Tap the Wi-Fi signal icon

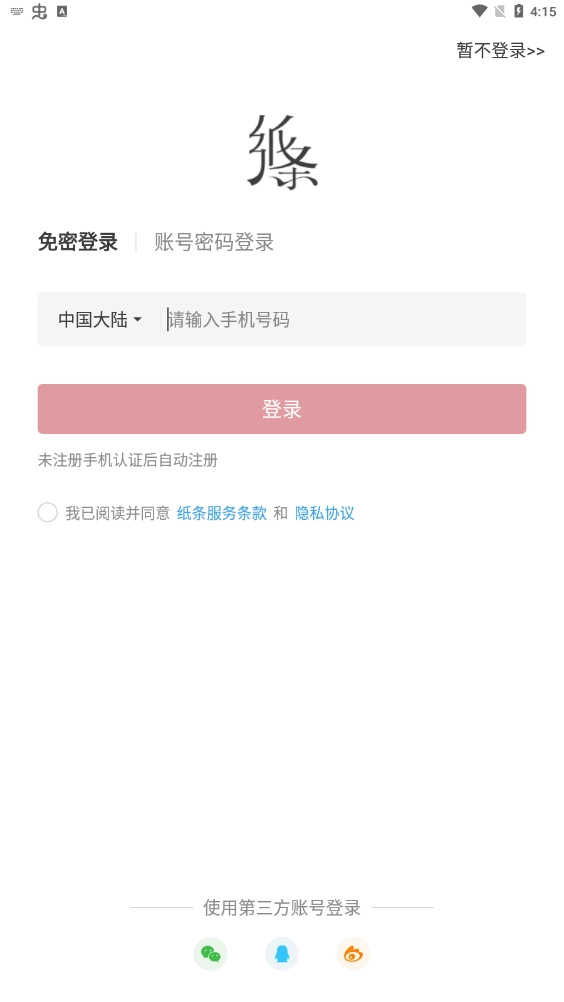point(479,11)
